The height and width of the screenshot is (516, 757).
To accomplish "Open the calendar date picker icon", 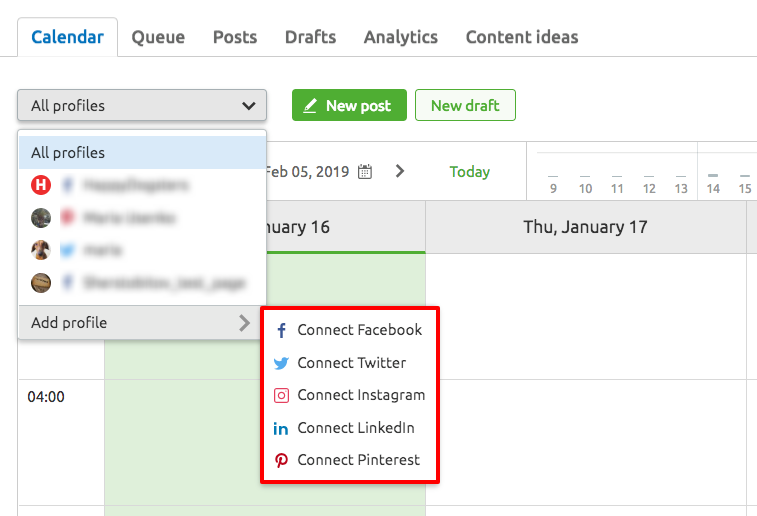I will (x=365, y=172).
